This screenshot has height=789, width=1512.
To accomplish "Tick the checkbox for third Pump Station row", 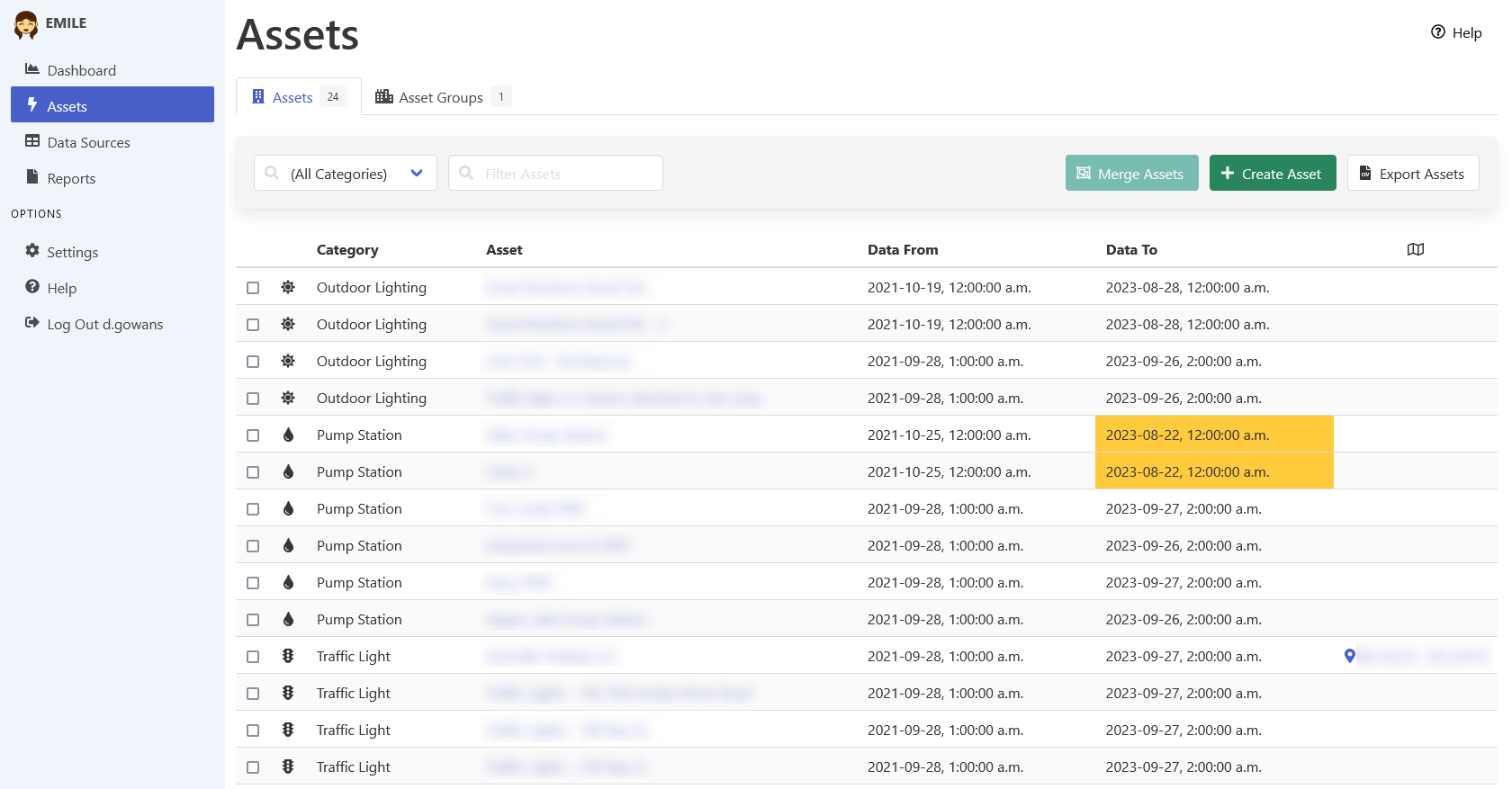I will click(253, 509).
